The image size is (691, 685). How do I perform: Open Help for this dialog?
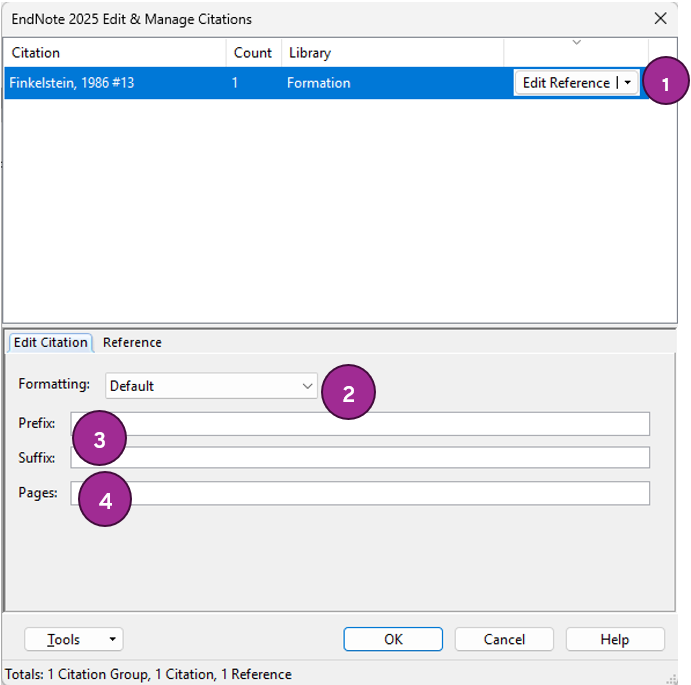[614, 639]
